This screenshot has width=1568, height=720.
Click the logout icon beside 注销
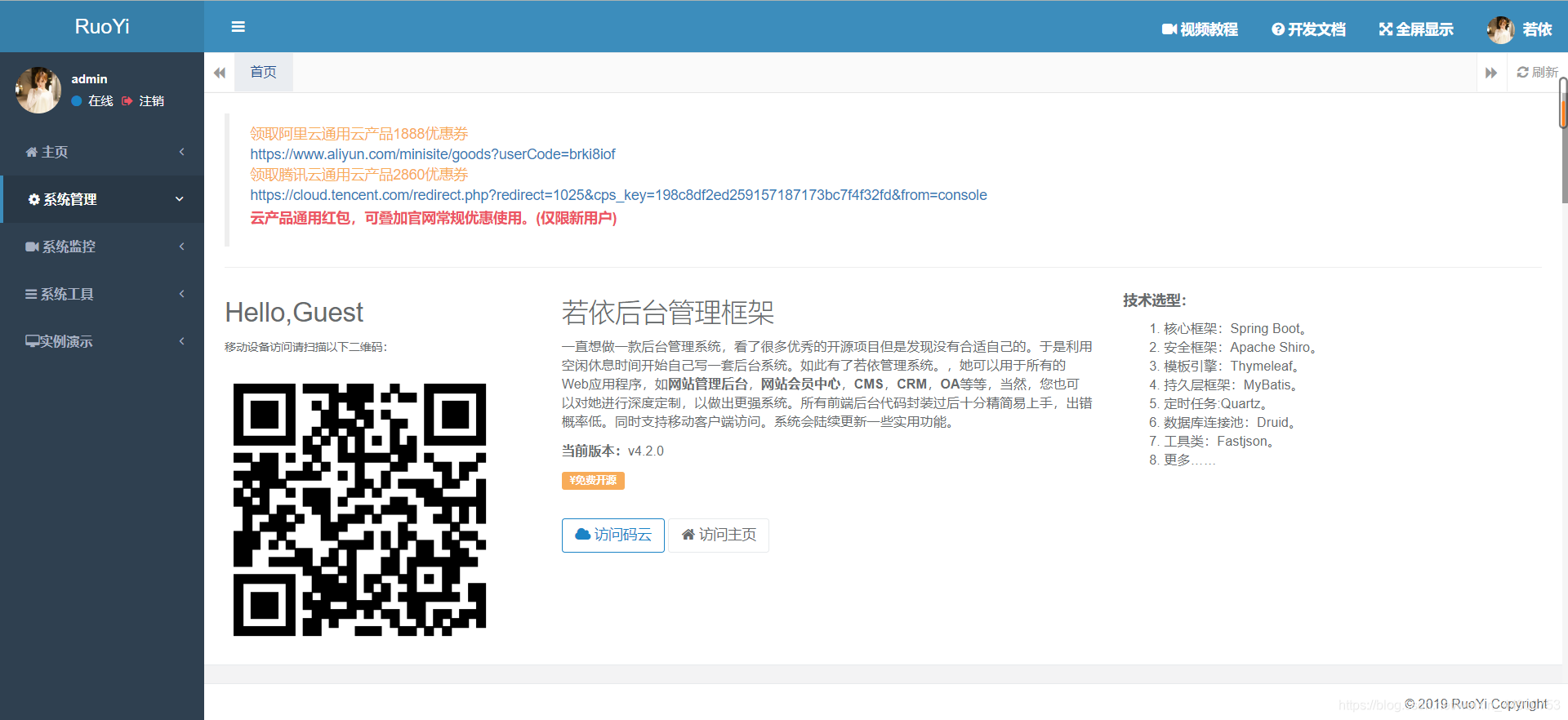pos(127,101)
